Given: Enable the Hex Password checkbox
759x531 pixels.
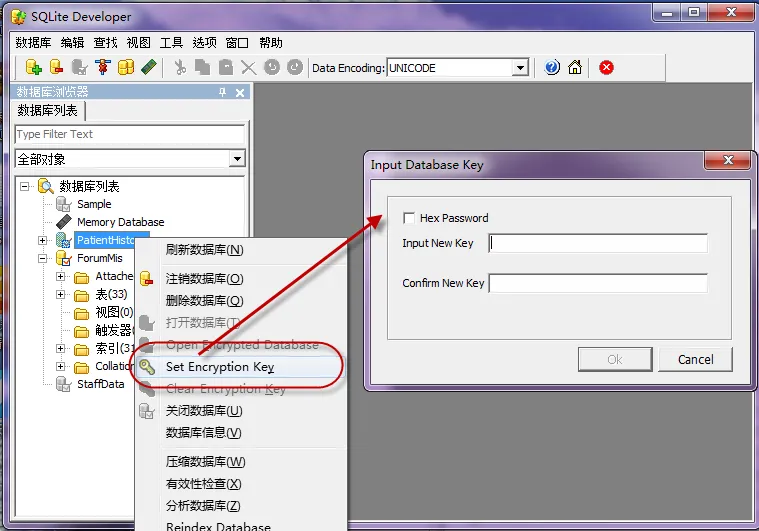Looking at the screenshot, I should click(409, 218).
